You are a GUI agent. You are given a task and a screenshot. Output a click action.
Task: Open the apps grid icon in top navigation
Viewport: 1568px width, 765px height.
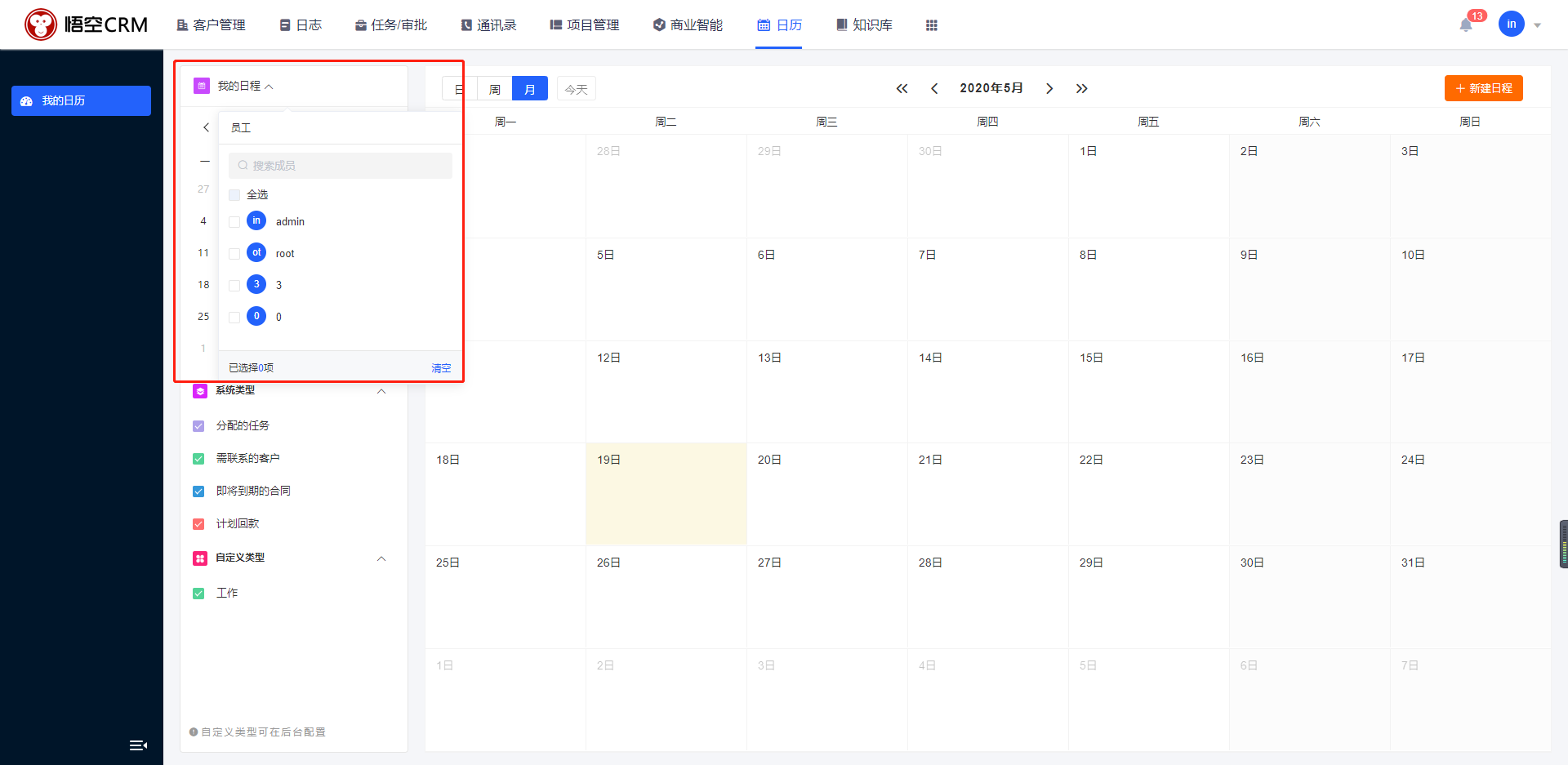(x=931, y=25)
